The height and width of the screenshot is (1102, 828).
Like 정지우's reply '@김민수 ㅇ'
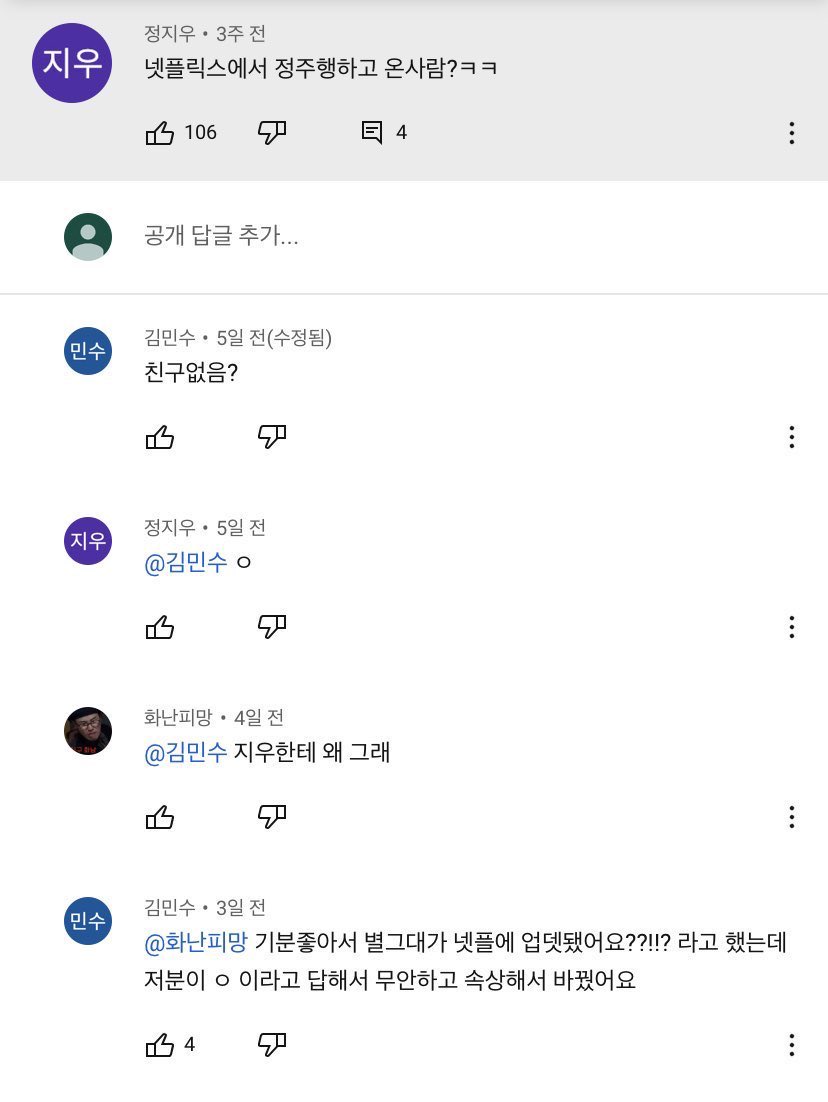point(160,627)
